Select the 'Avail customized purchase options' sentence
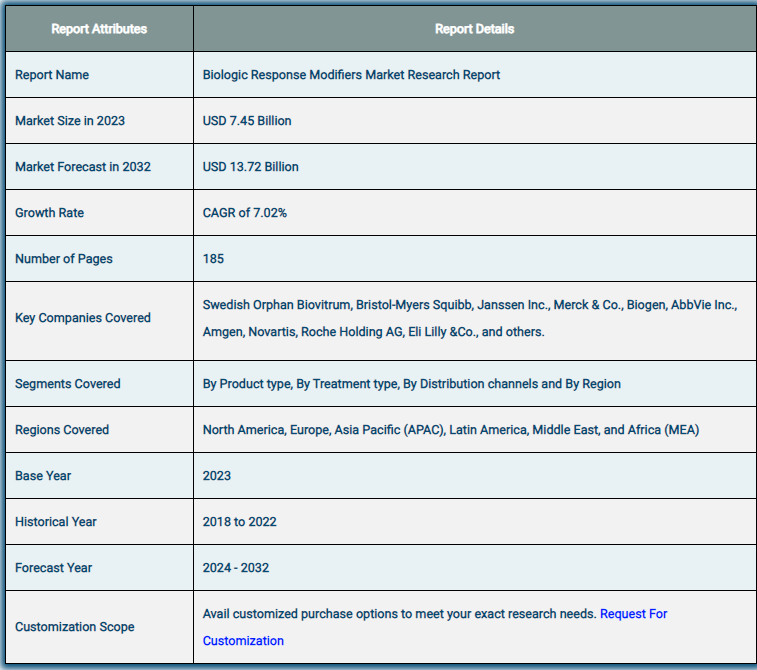This screenshot has width=757, height=670. [x=399, y=614]
